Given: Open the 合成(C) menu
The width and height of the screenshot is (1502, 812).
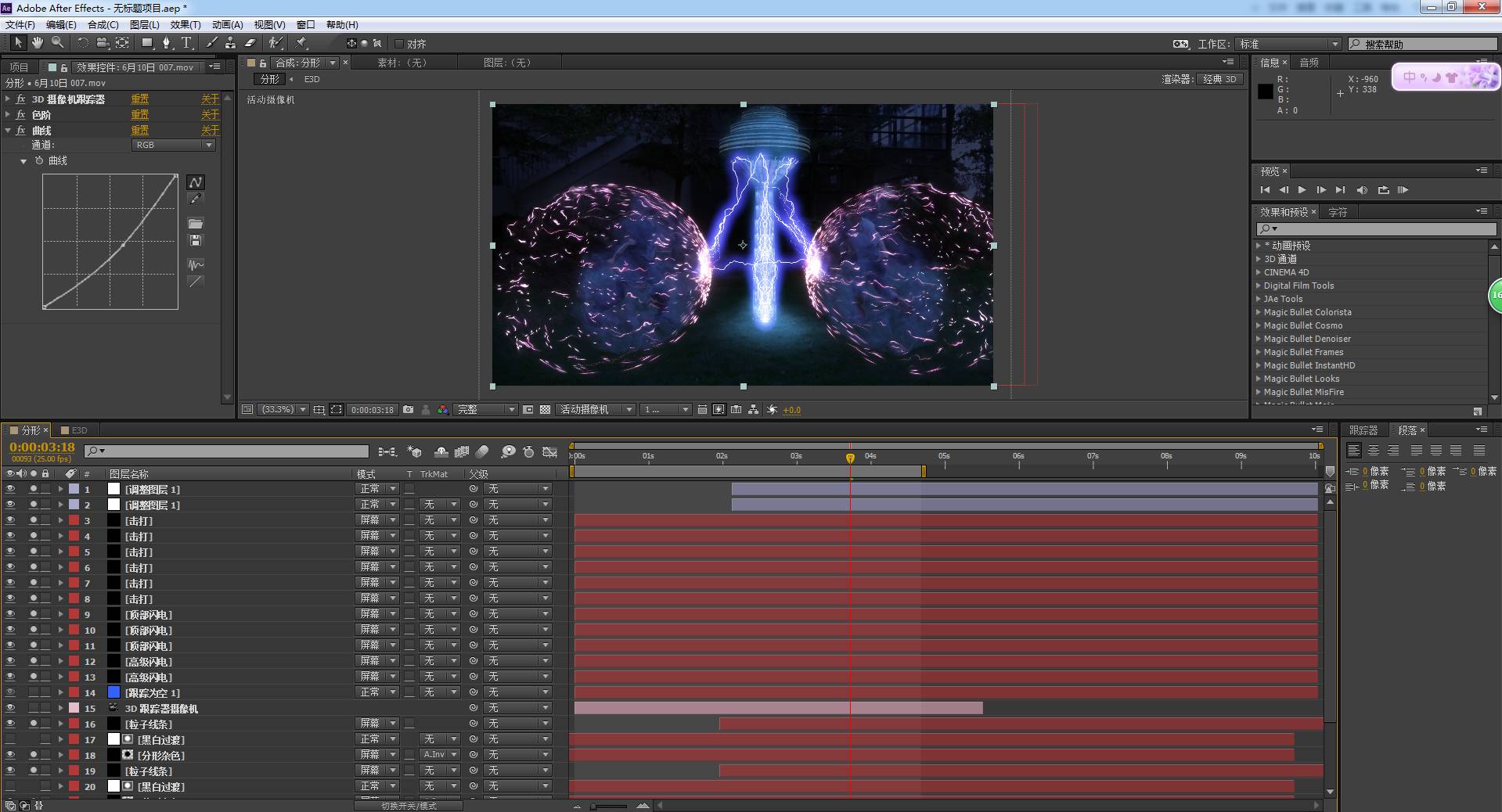Looking at the screenshot, I should point(103,25).
